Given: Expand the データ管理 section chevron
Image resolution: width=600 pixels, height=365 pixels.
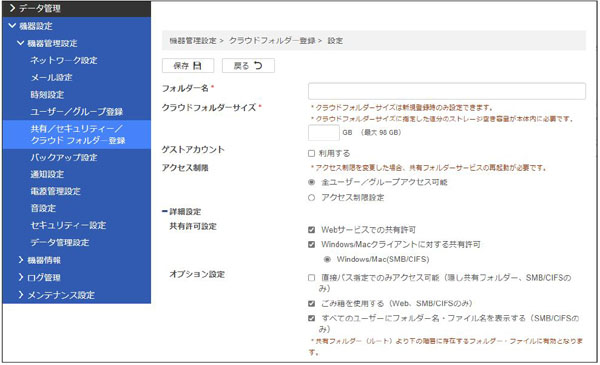Looking at the screenshot, I should [12, 8].
